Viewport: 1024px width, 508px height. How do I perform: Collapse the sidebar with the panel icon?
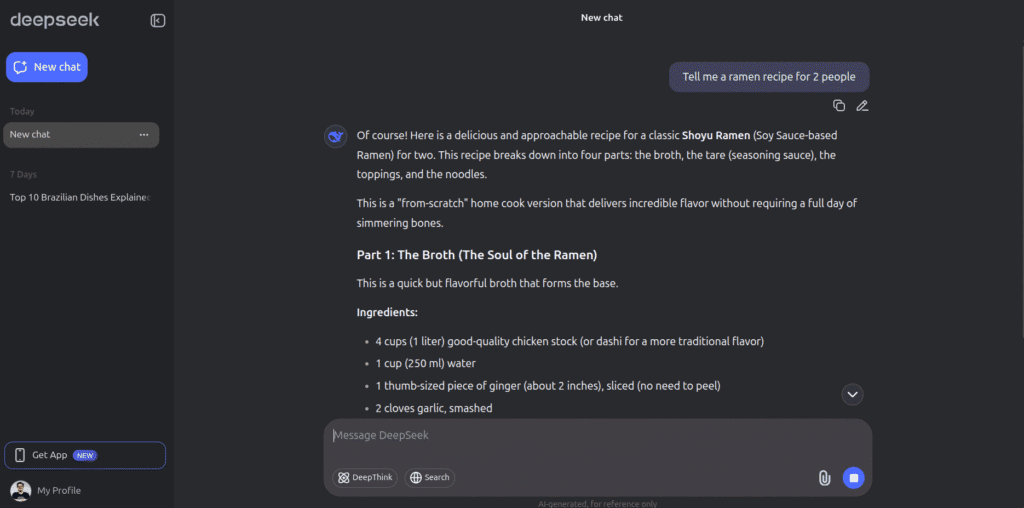tap(158, 20)
